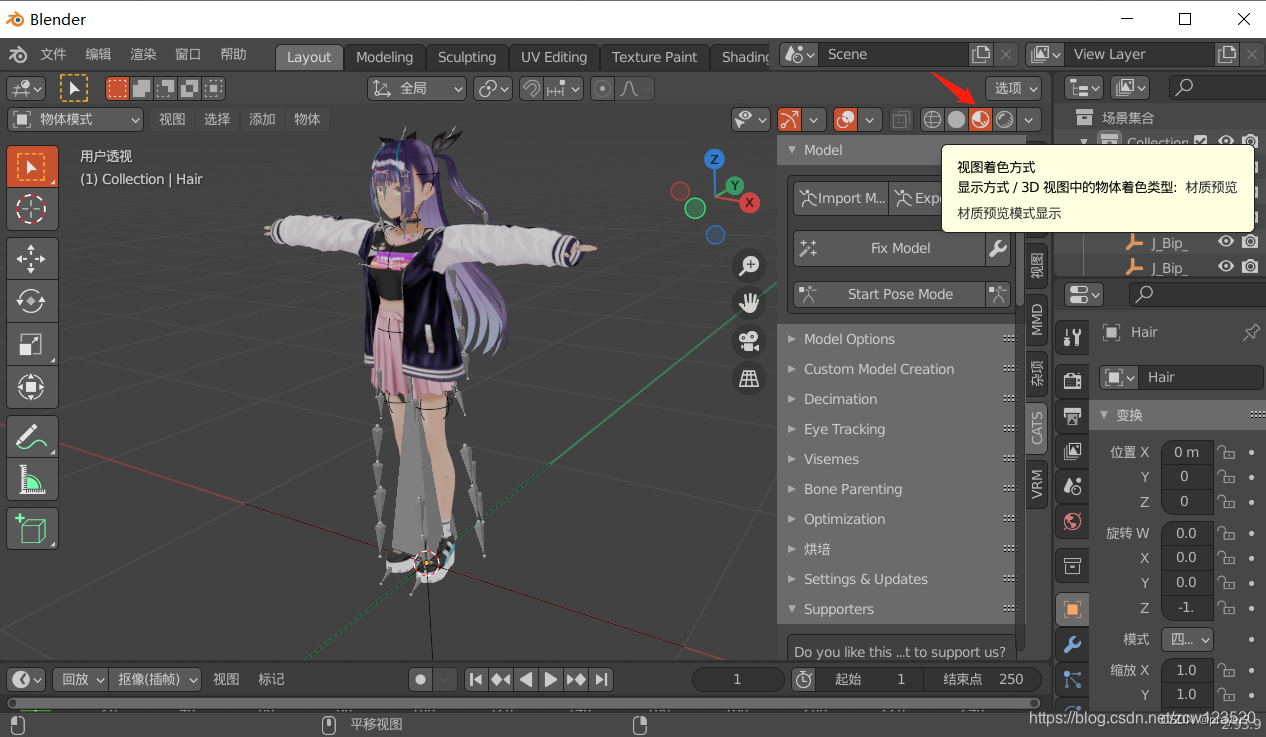Open the Render properties tab
Viewport: 1266px width, 737px height.
tap(1072, 380)
